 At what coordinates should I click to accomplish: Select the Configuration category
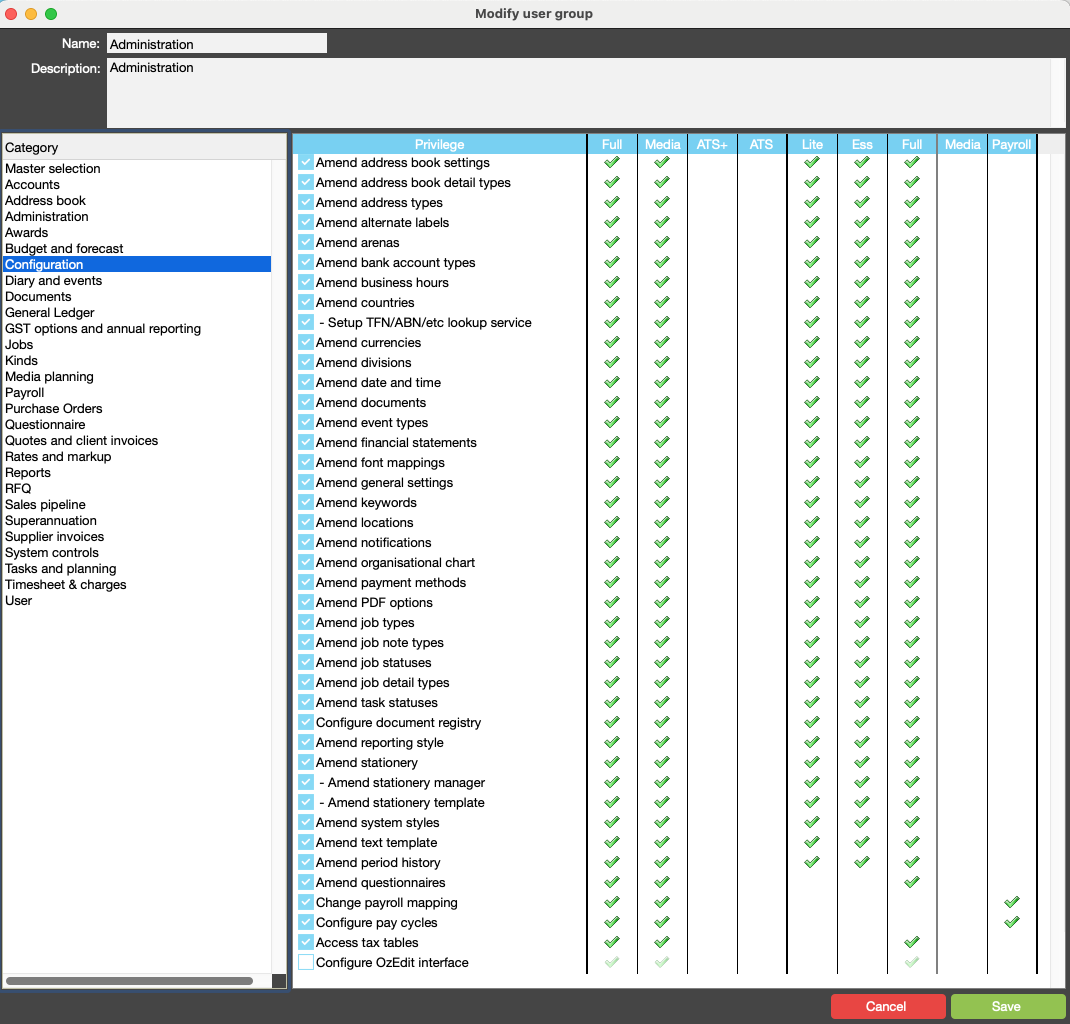pos(136,264)
